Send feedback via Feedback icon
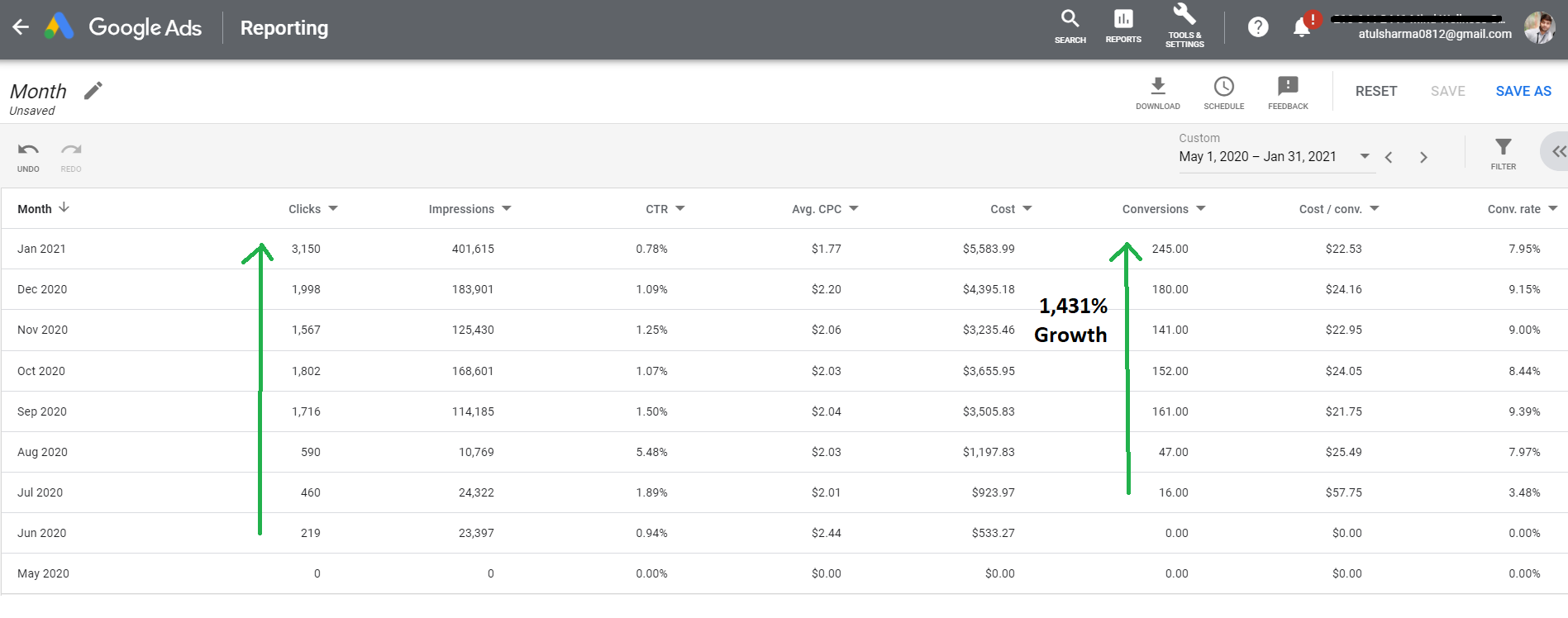The height and width of the screenshot is (618, 1568). 1288,93
